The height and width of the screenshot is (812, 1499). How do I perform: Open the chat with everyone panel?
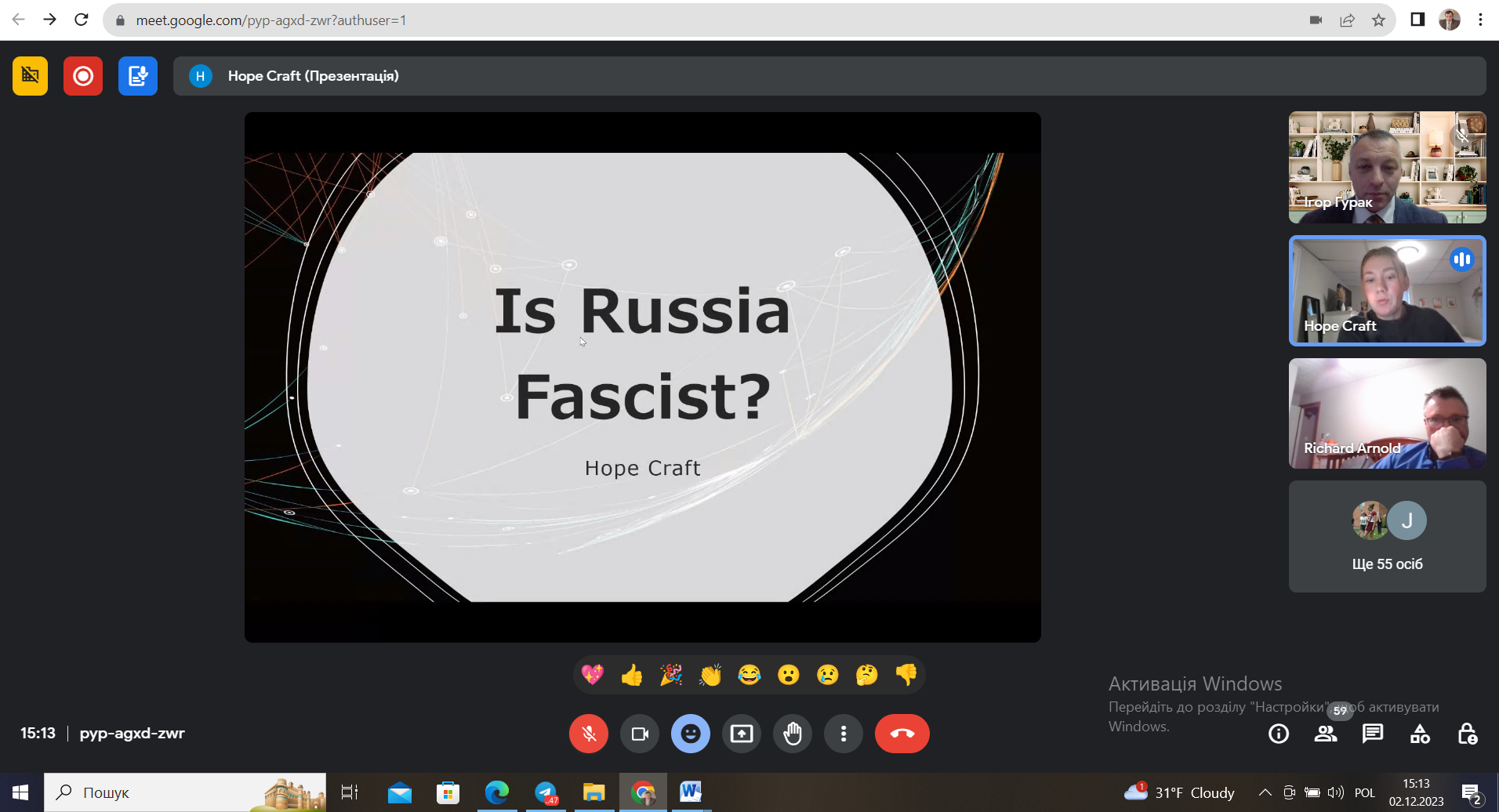click(1373, 734)
